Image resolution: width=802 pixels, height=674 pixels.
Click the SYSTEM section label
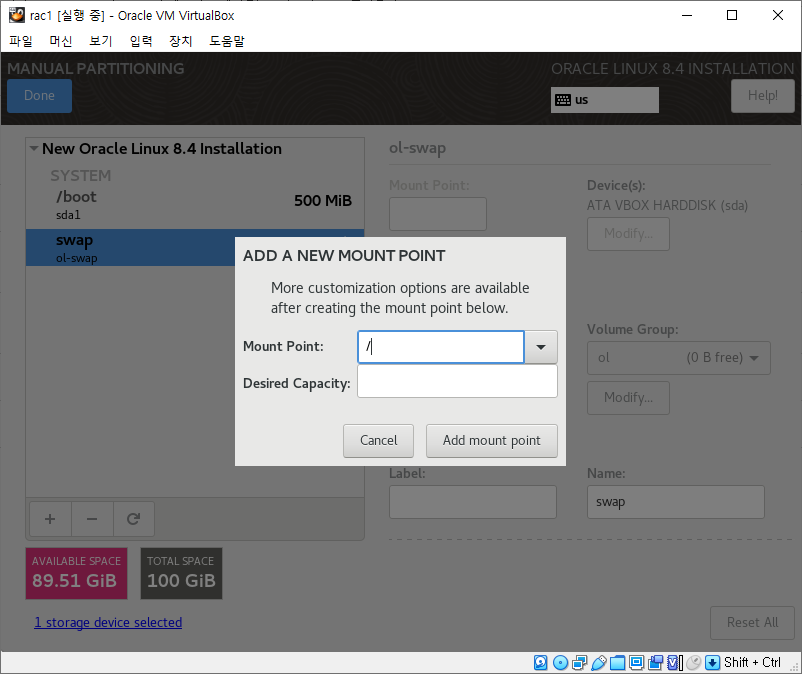(81, 175)
